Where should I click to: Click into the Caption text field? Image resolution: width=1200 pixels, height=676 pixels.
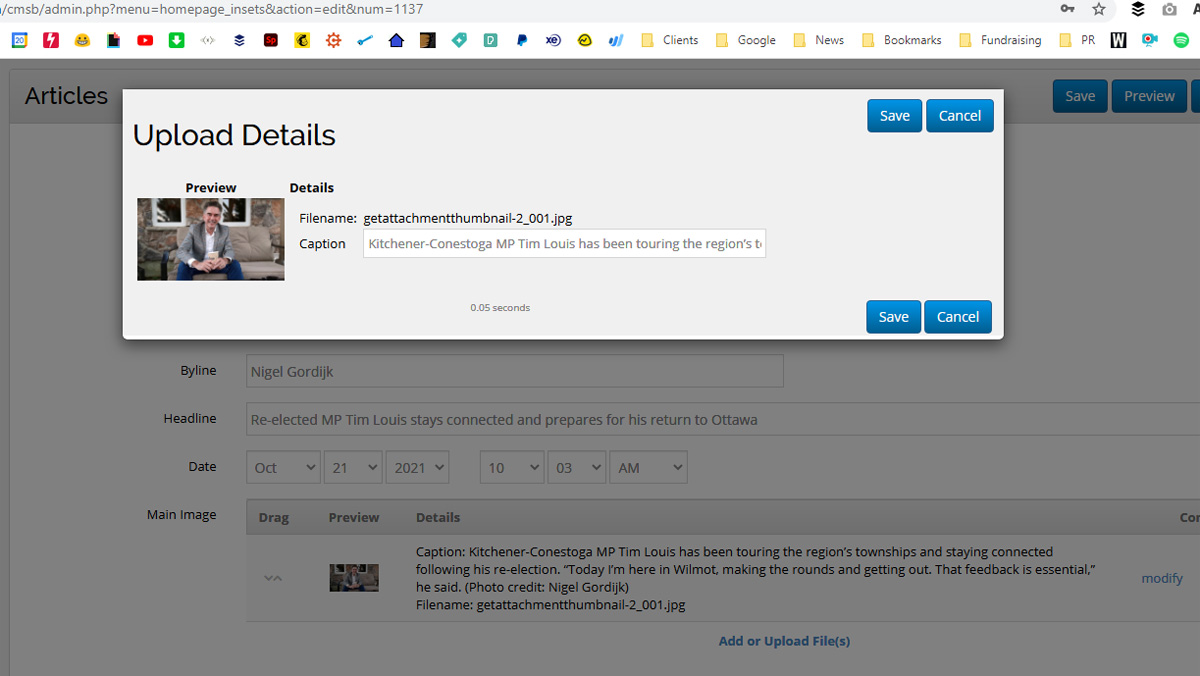[x=564, y=243]
